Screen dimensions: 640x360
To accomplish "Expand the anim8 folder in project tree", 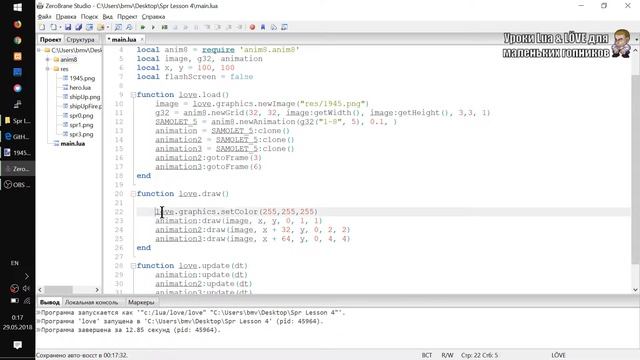I will point(48,60).
